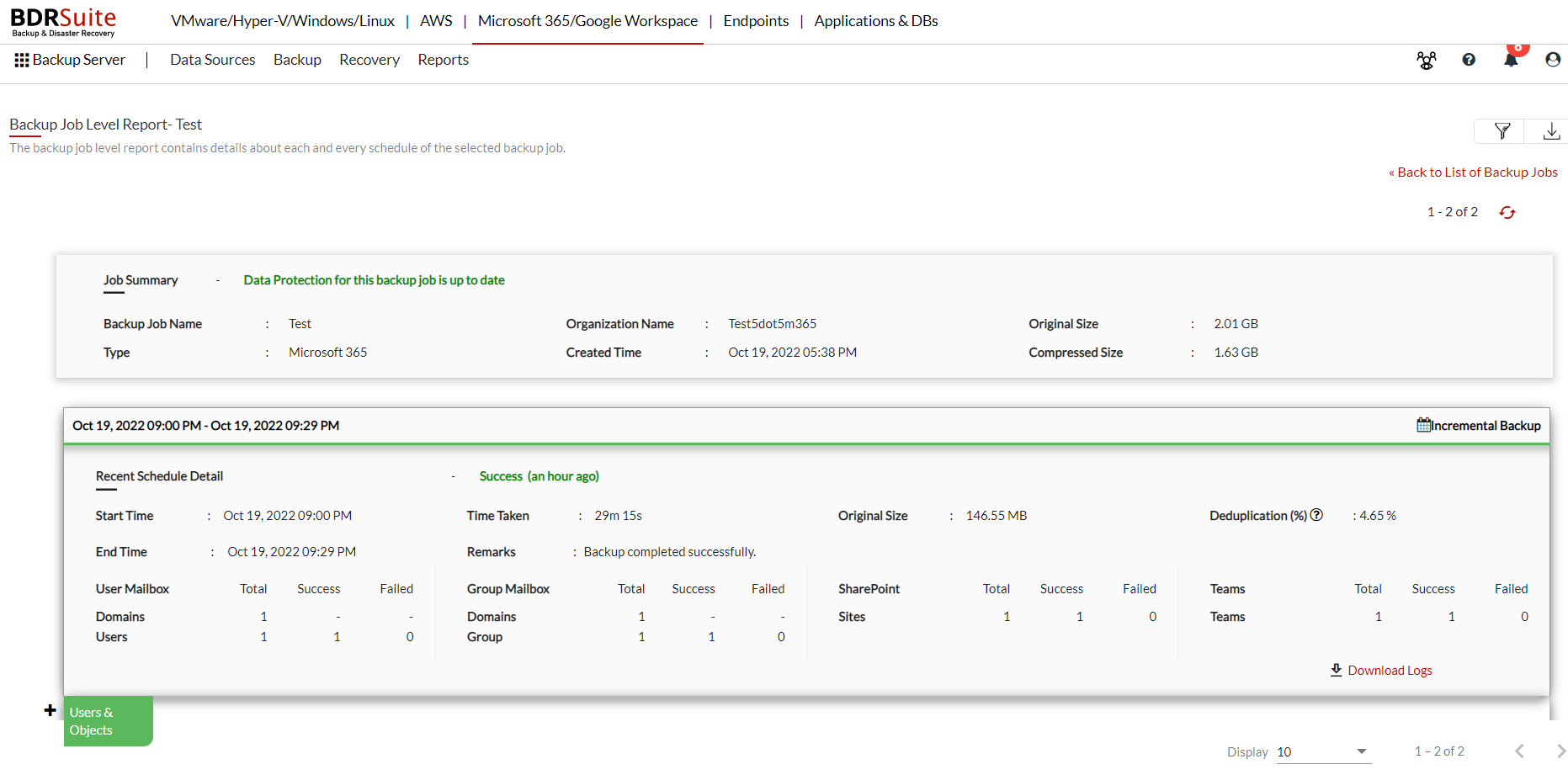Open the Reports menu
Image resolution: width=1568 pixels, height=775 pixels.
tap(444, 60)
